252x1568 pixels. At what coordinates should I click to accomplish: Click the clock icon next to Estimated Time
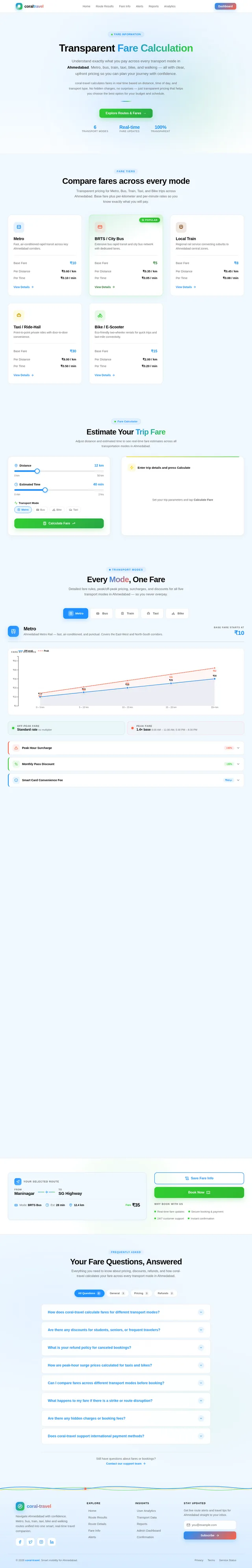(x=16, y=485)
